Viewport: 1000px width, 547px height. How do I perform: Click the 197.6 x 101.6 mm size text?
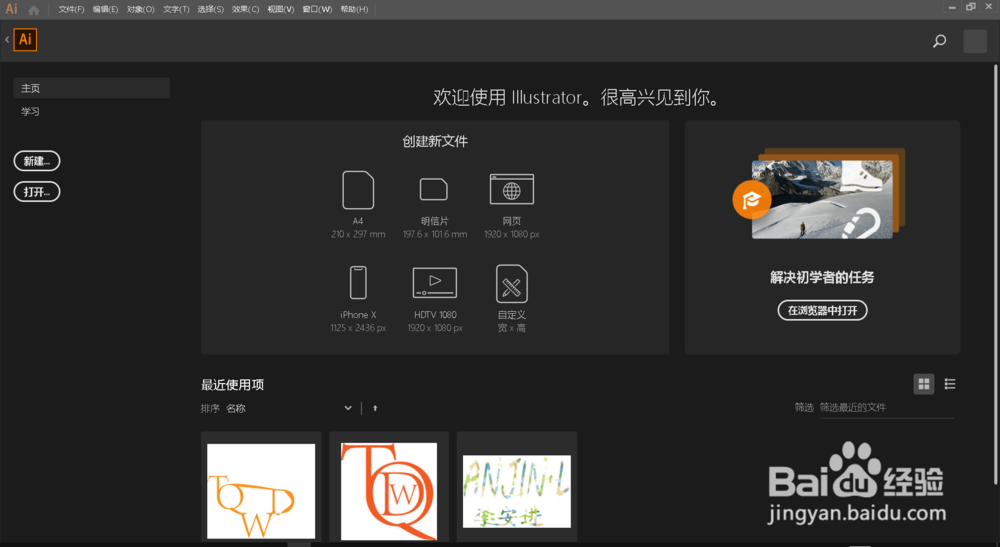434,234
